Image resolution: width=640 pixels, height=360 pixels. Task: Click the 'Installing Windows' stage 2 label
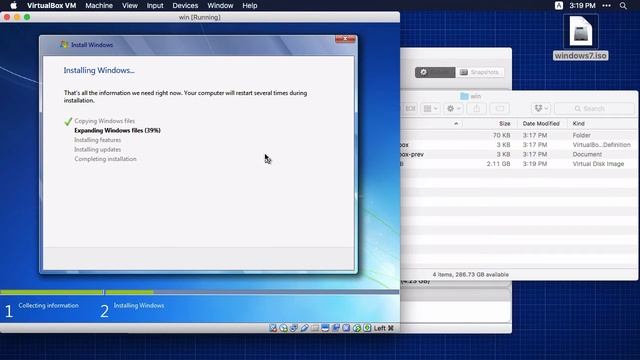[x=139, y=305]
